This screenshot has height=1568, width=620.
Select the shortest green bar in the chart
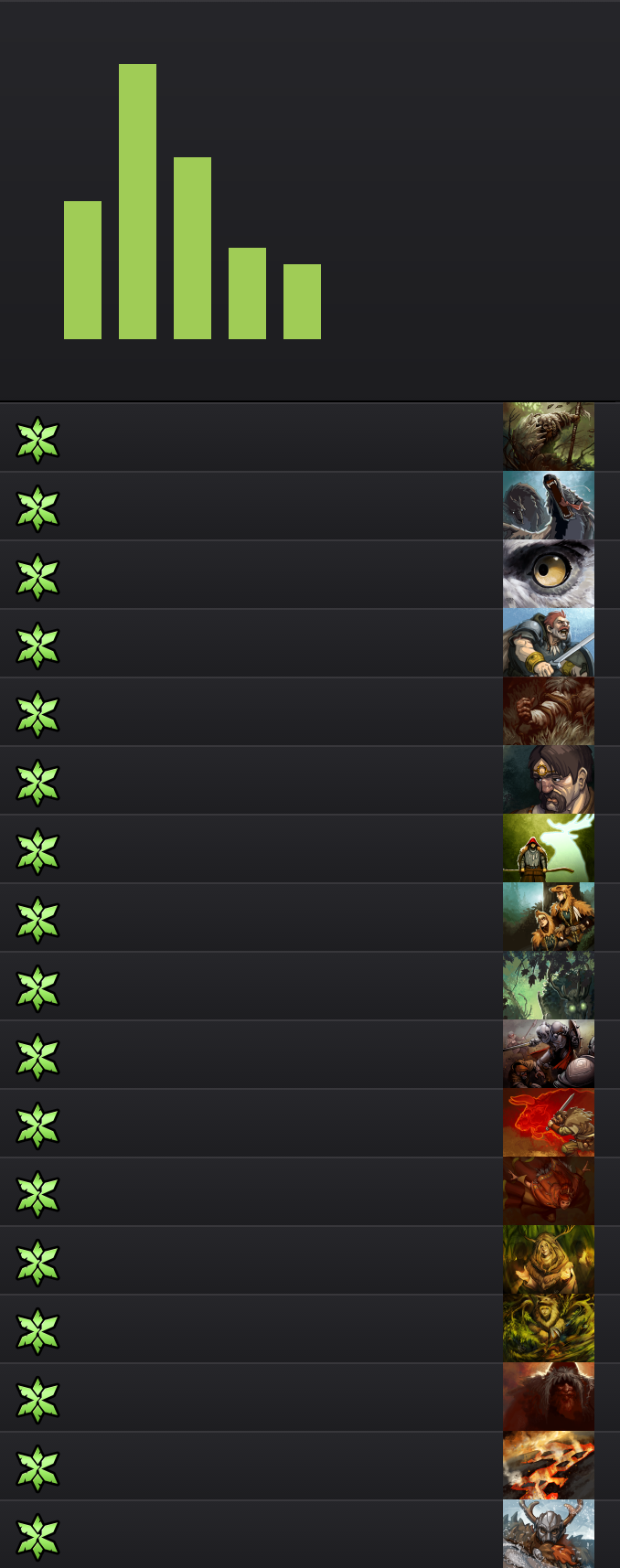[302, 302]
